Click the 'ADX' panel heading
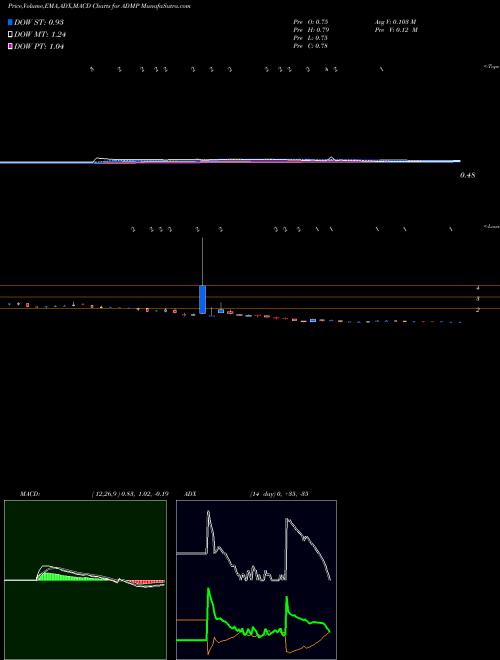This screenshot has width=500, height=660. tap(191, 494)
